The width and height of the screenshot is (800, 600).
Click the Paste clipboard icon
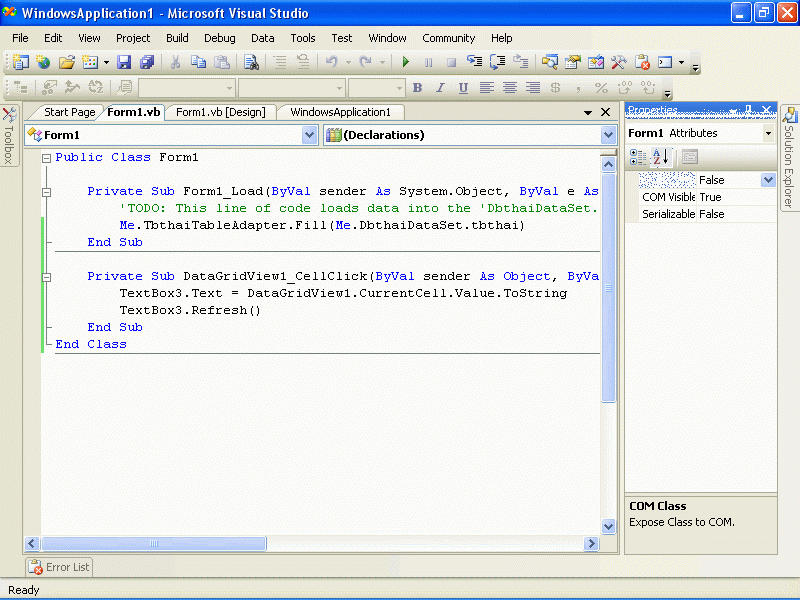click(x=221, y=62)
